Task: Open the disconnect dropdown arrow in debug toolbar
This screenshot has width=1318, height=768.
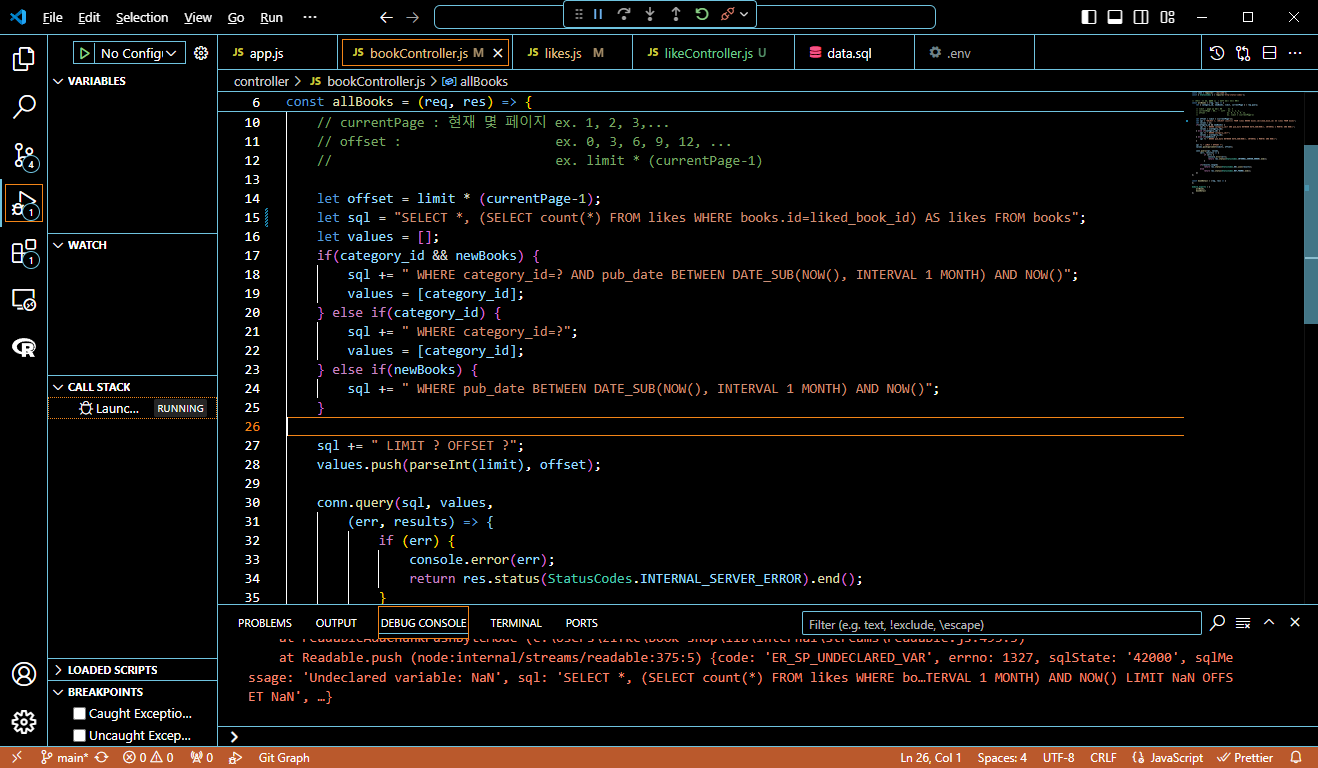Action: (745, 14)
